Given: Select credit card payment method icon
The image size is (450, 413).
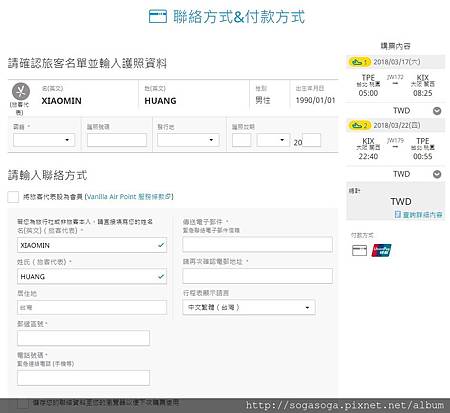Looking at the screenshot, I should click(359, 250).
